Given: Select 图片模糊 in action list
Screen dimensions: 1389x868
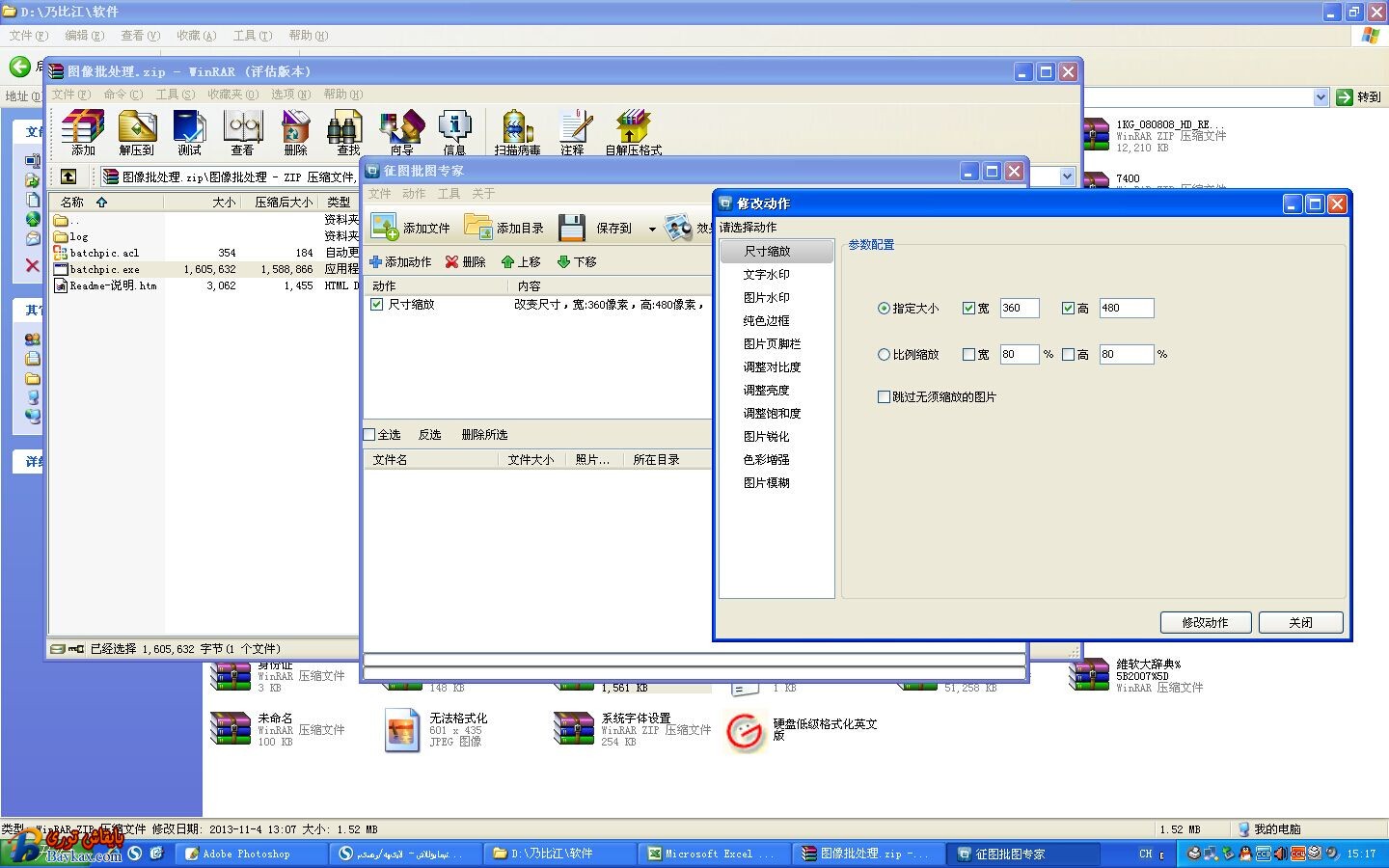Looking at the screenshot, I should [767, 483].
